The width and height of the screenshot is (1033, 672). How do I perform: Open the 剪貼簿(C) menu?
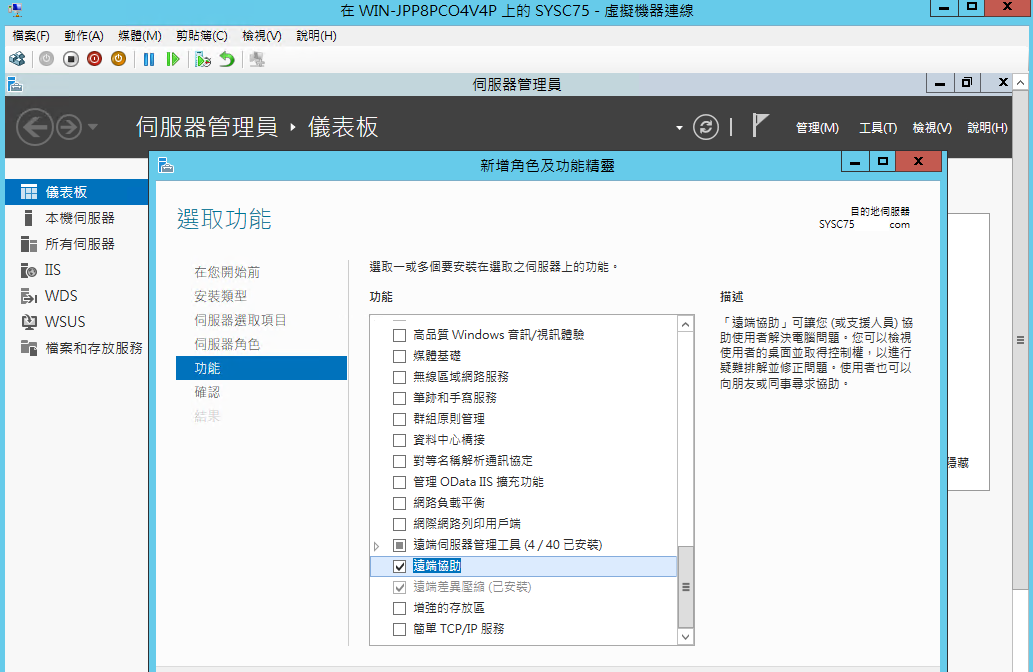click(202, 36)
